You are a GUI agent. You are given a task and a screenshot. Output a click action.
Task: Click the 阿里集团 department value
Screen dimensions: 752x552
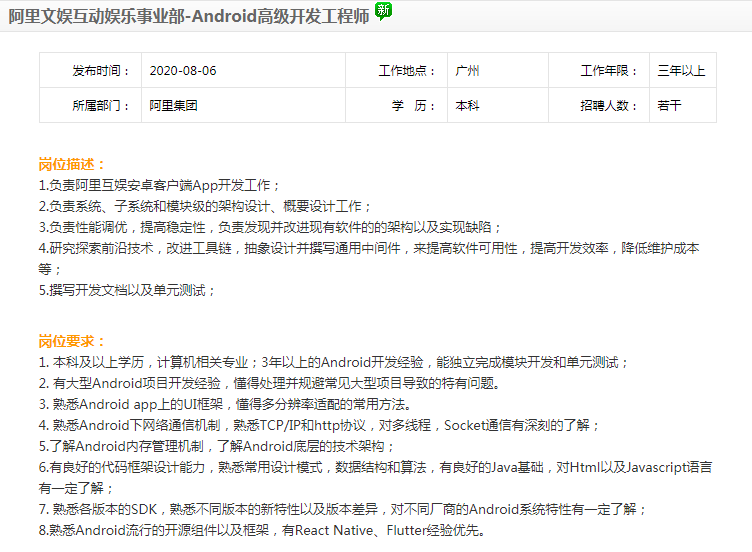pos(173,106)
